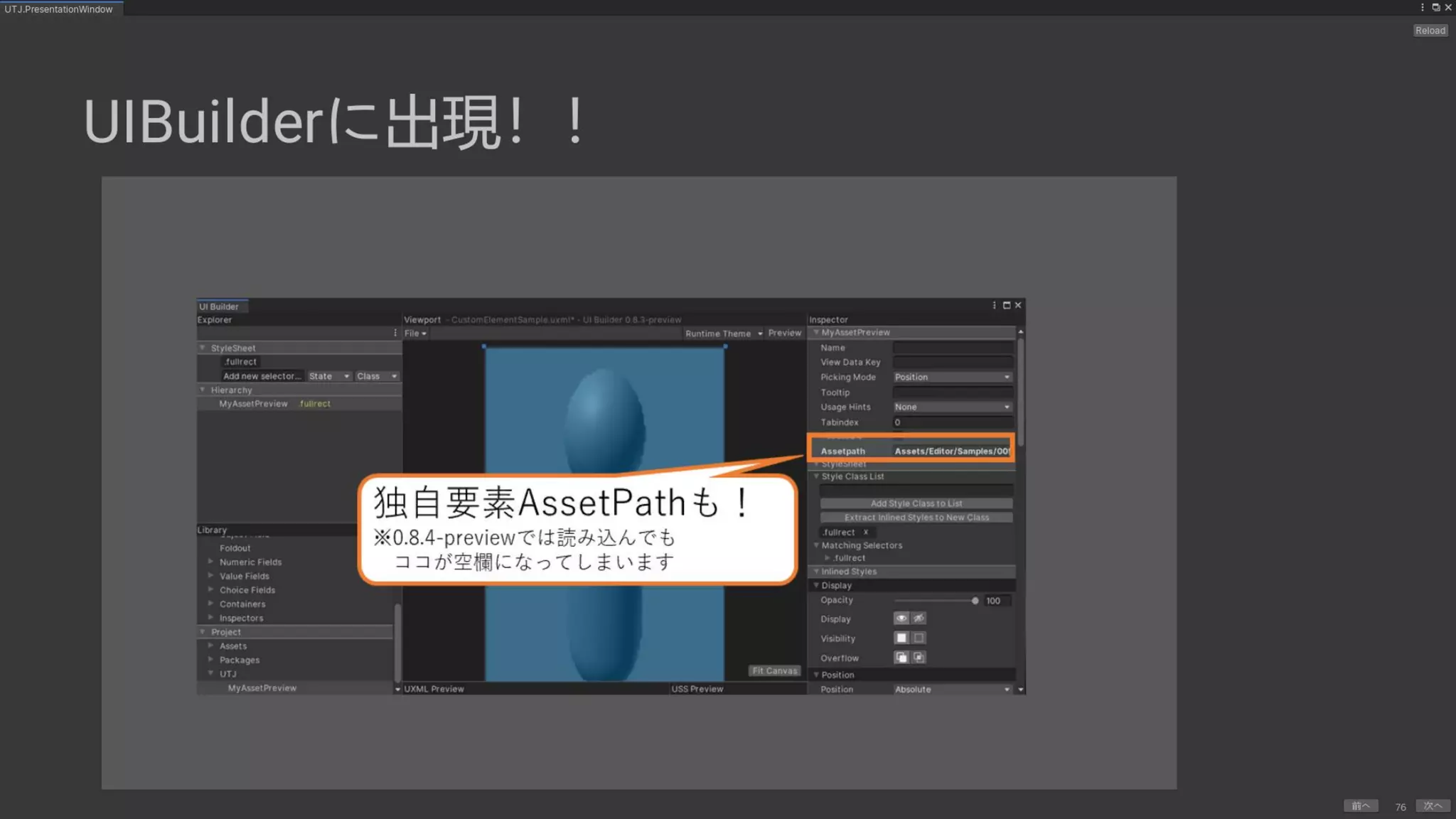Click the Reload button
The image size is (1456, 819).
pos(1430,31)
